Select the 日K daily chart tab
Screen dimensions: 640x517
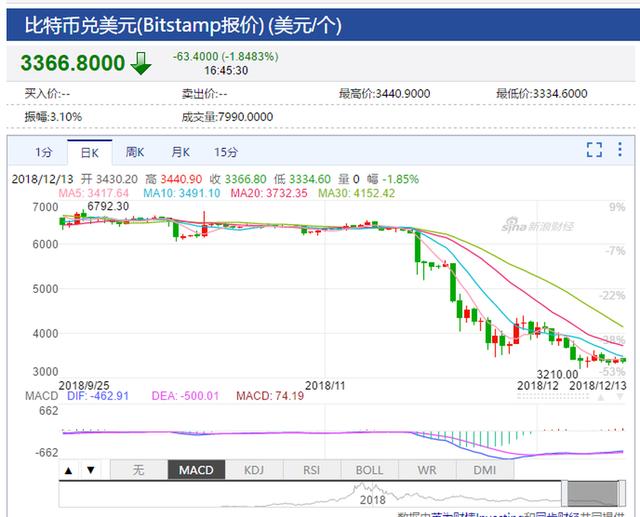point(90,153)
